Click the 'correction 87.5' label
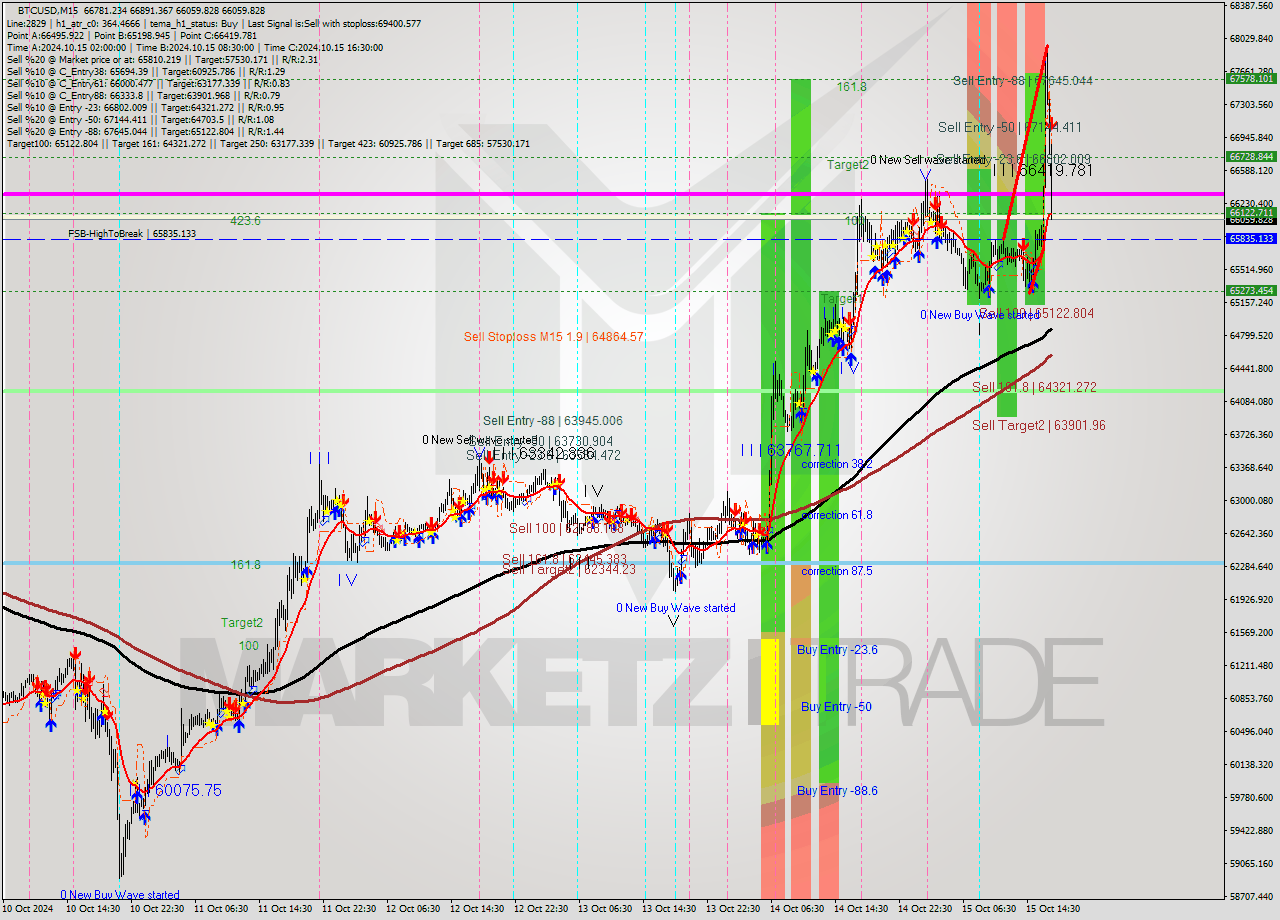 point(837,571)
